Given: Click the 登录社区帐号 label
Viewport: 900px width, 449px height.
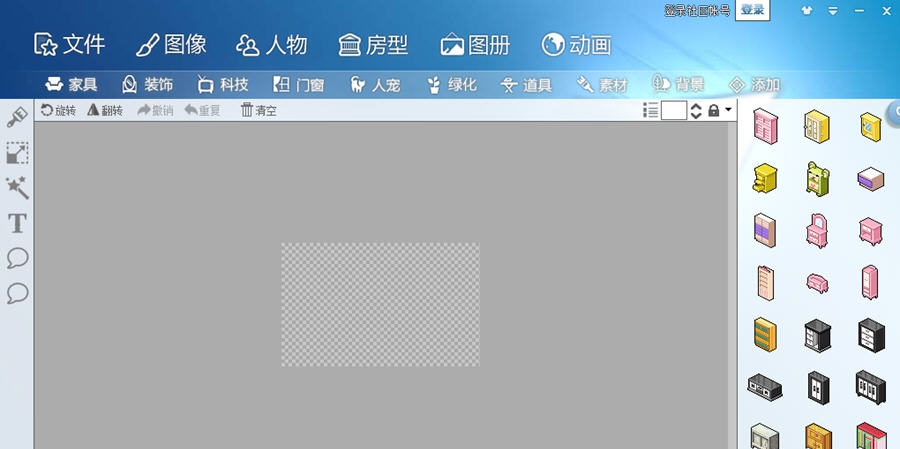Looking at the screenshot, I should (697, 10).
